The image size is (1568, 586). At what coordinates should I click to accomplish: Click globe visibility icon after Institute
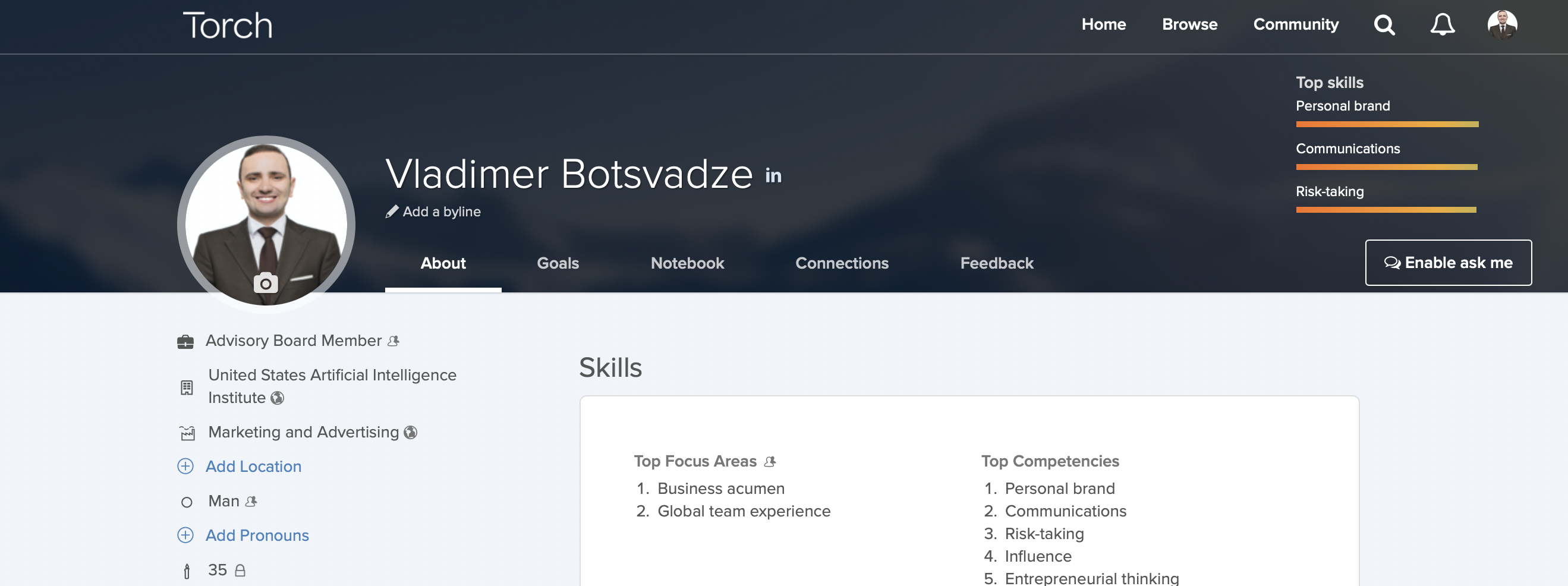277,398
